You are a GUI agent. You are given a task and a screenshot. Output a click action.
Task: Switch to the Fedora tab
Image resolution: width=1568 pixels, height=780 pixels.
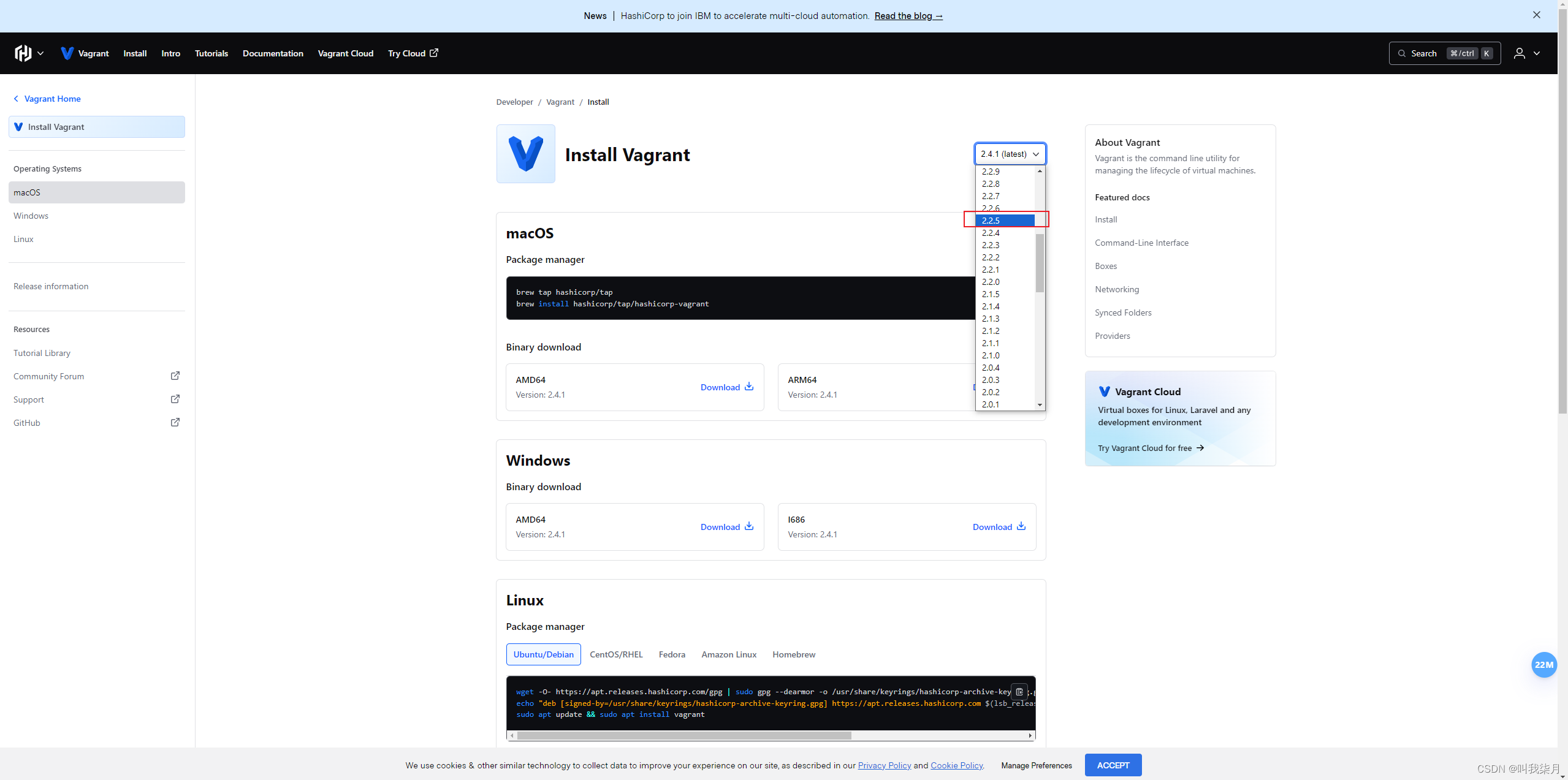point(672,654)
